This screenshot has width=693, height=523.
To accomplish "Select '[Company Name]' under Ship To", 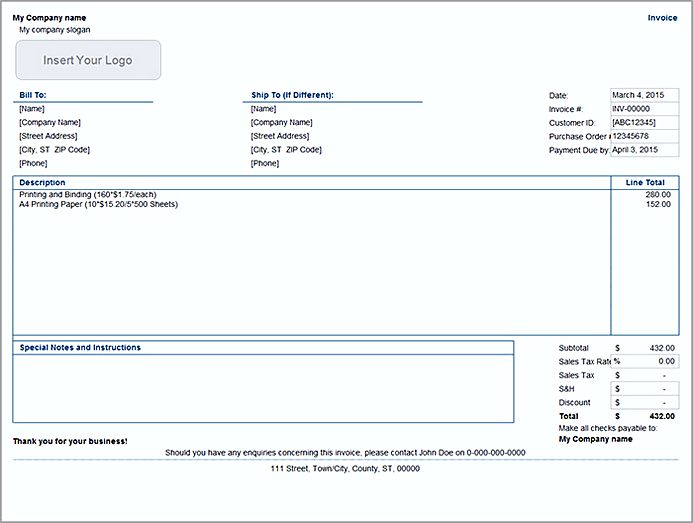I will tap(282, 122).
